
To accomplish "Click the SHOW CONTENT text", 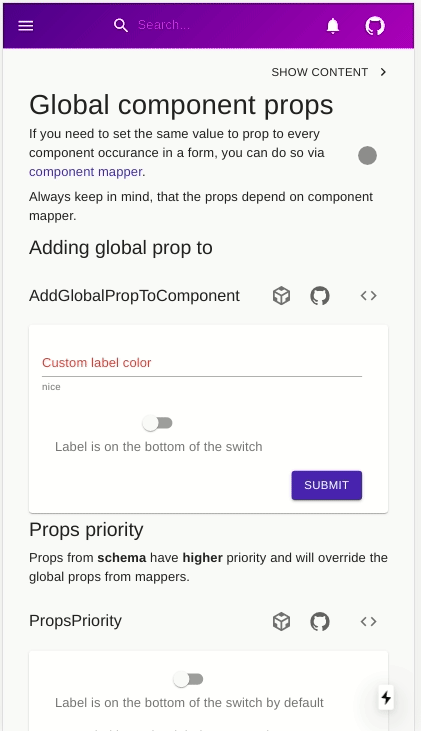I will coord(320,72).
